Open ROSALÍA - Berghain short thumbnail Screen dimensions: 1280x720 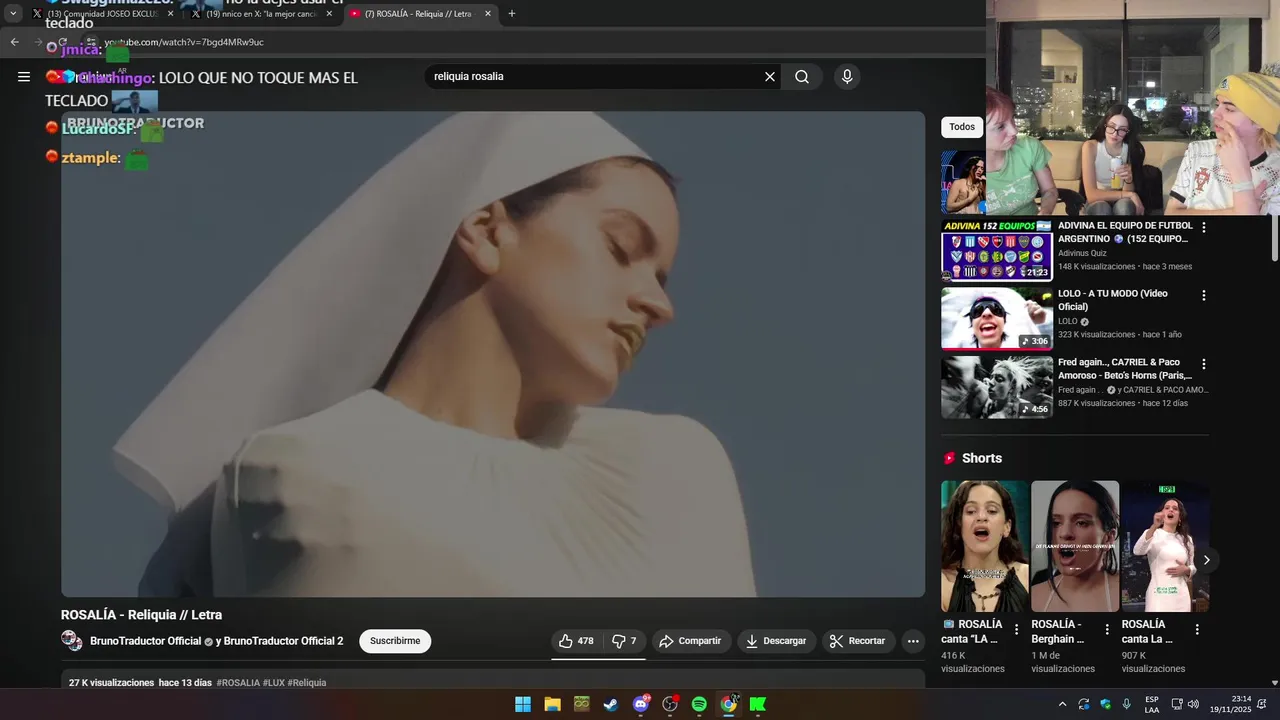point(1075,546)
